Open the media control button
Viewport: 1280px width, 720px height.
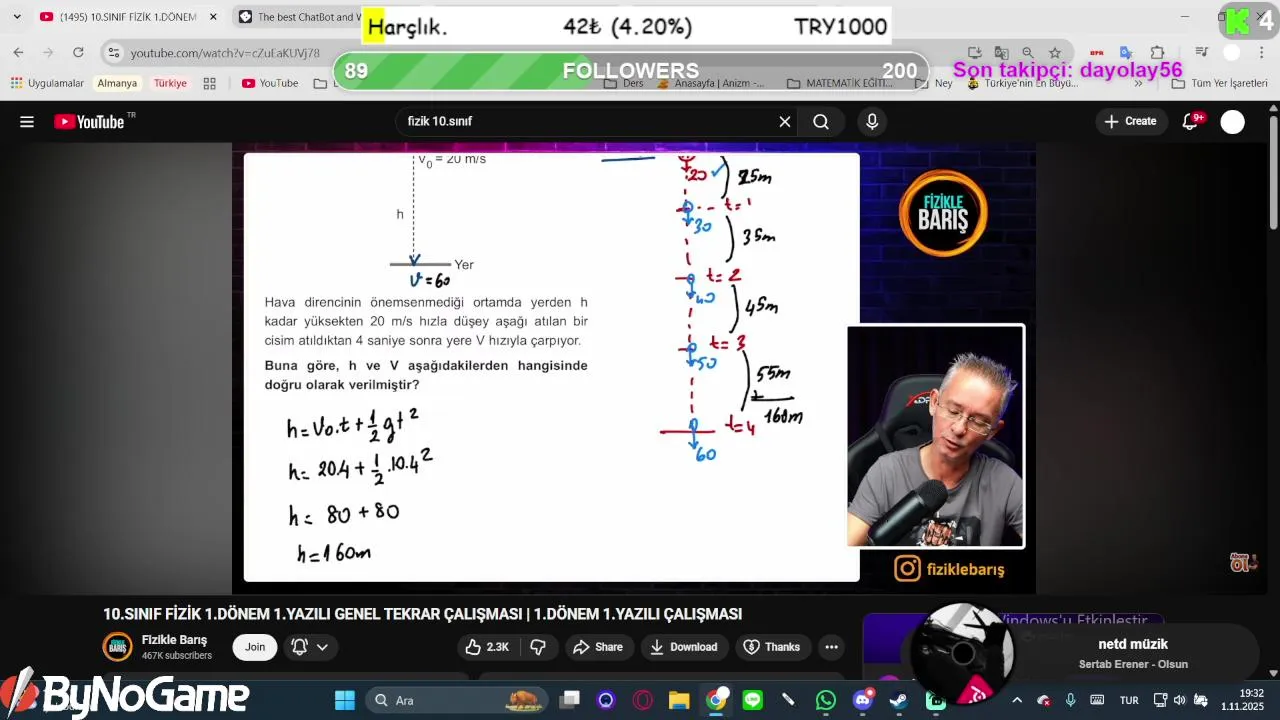tap(1202, 53)
